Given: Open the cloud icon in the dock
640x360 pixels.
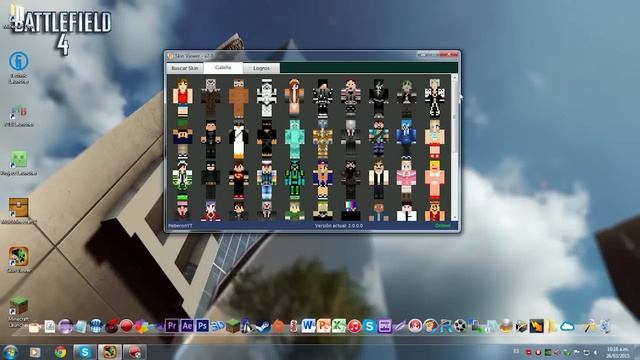Looking at the screenshot, I should pyautogui.click(x=567, y=326).
